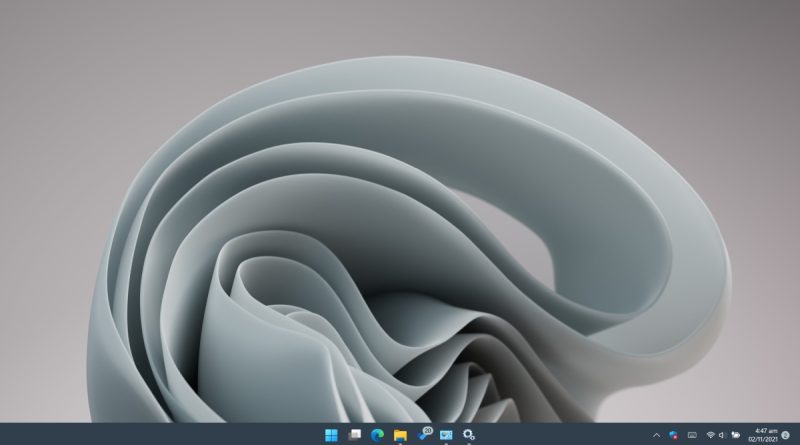
Task: Launch Microsoft Edge from the taskbar
Action: [378, 435]
